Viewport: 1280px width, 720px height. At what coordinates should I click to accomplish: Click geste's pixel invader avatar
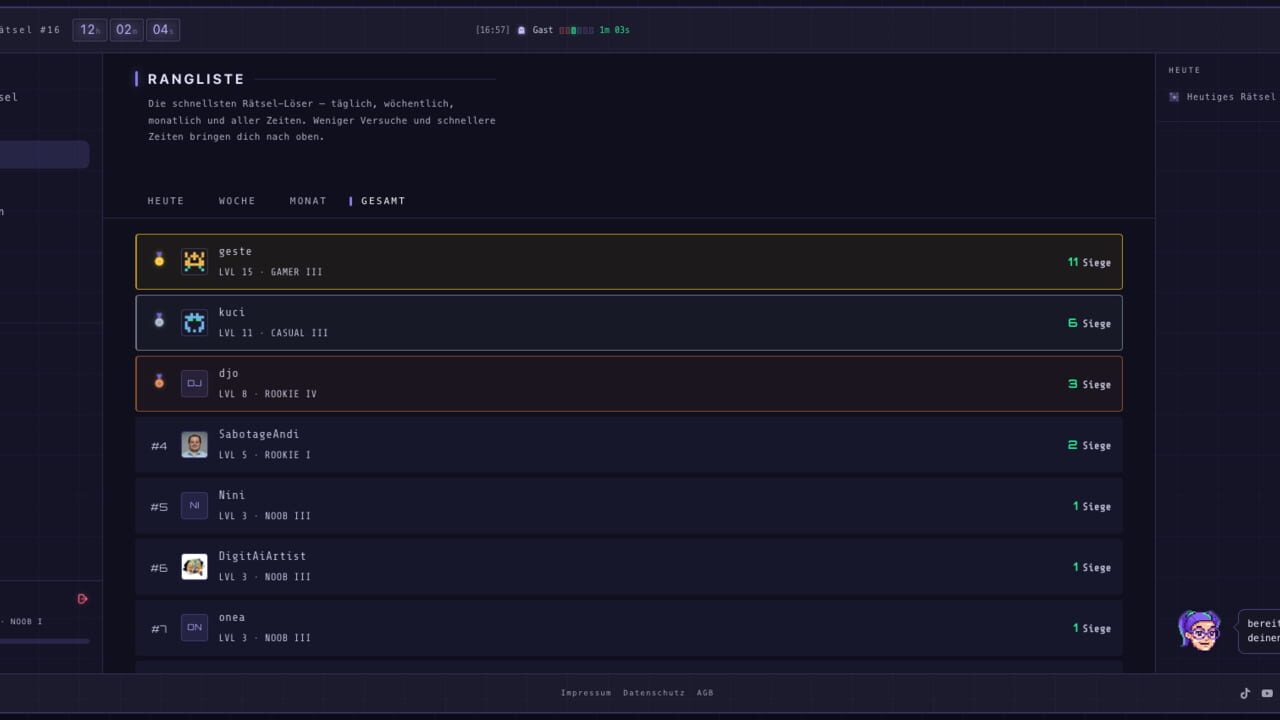[x=194, y=262]
